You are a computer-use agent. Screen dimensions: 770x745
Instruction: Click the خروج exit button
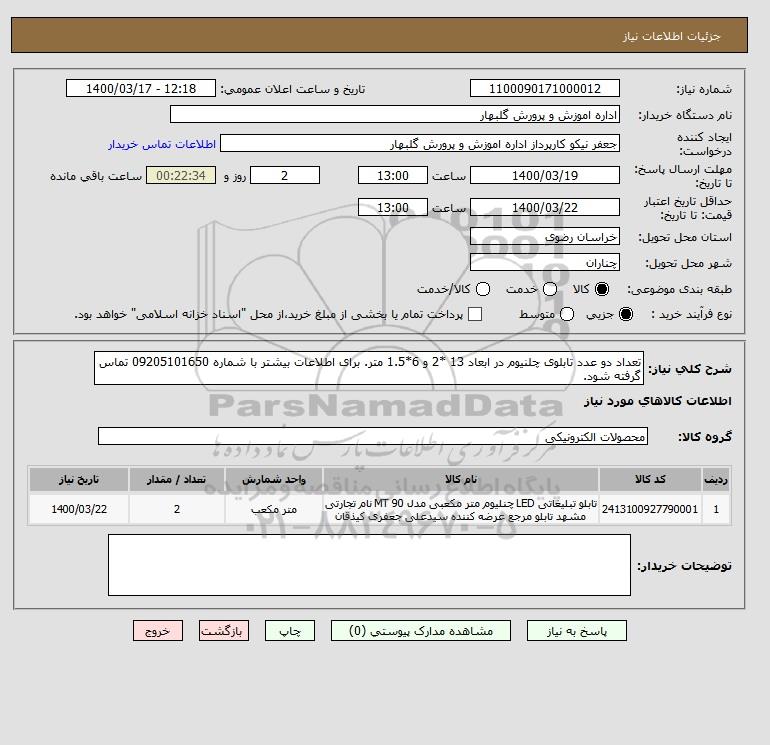[158, 631]
